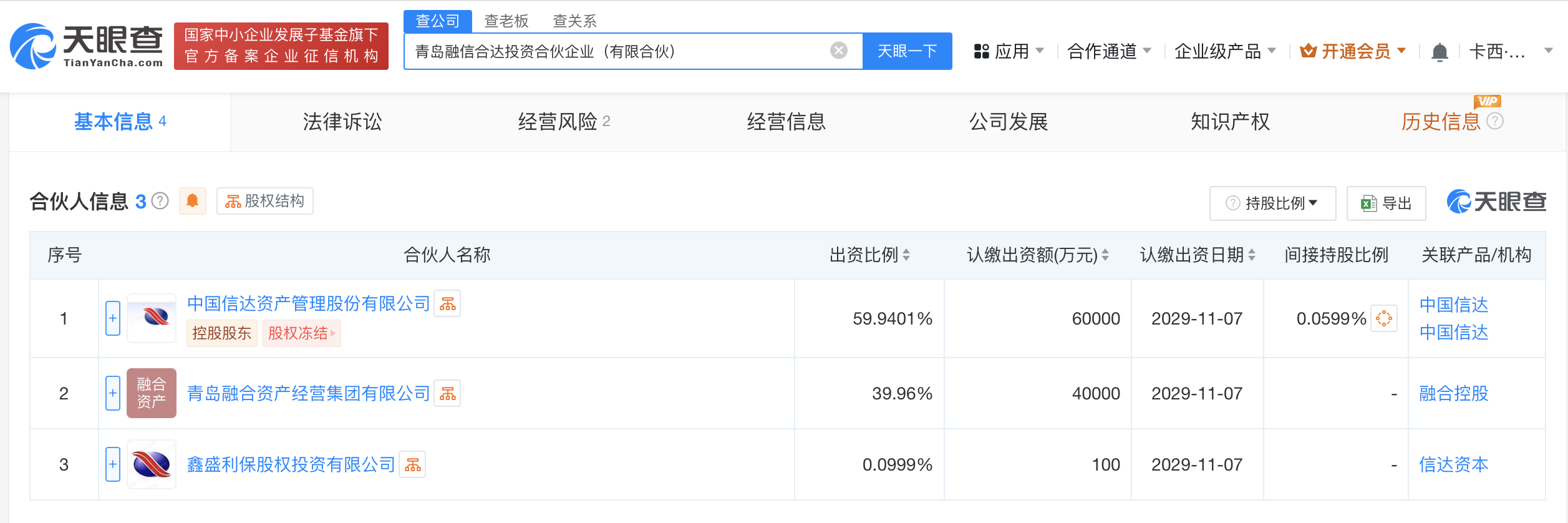Select the 历史信息 VIP tab
The image size is (1568, 523).
(1441, 122)
